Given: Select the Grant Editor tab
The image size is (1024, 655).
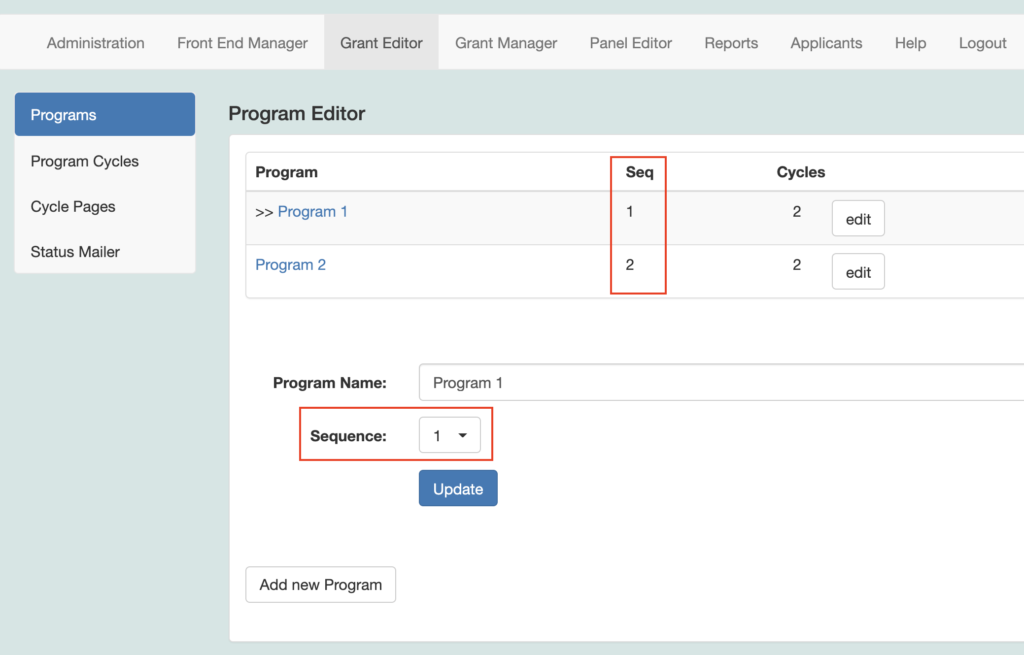Looking at the screenshot, I should pyautogui.click(x=381, y=43).
